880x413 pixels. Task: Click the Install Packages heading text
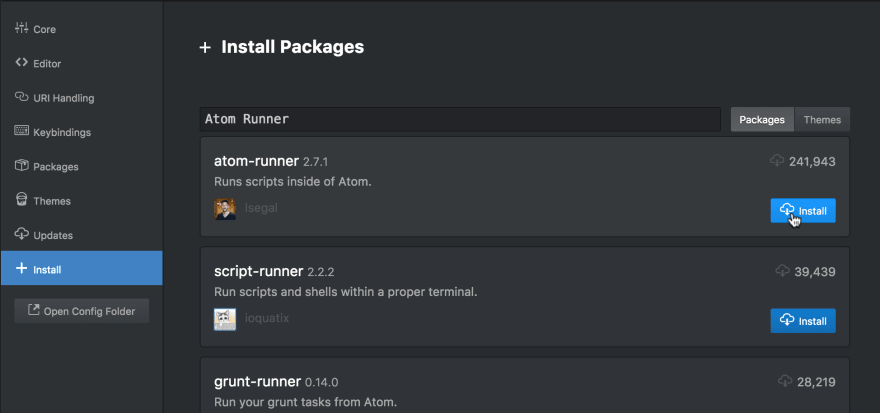(x=293, y=47)
